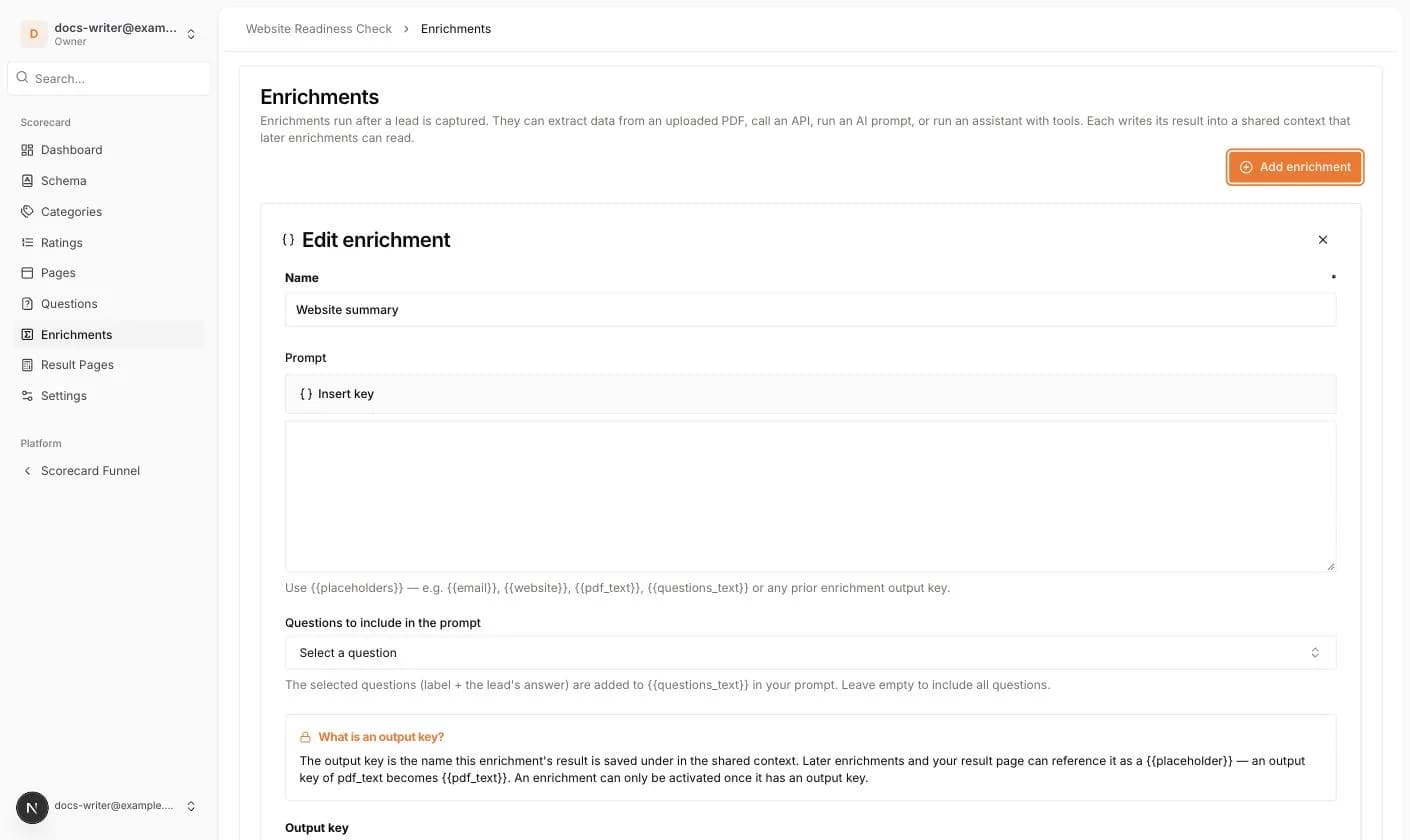1410x840 pixels.
Task: Open the Result Pages icon
Action: click(27, 365)
